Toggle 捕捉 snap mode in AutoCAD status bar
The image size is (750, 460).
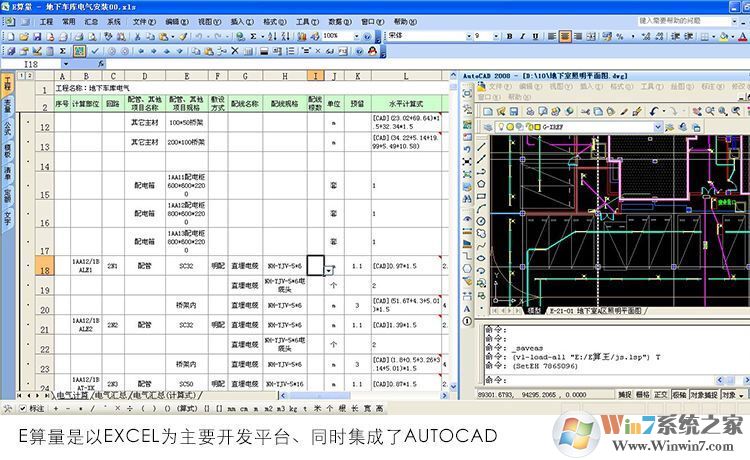click(x=624, y=395)
